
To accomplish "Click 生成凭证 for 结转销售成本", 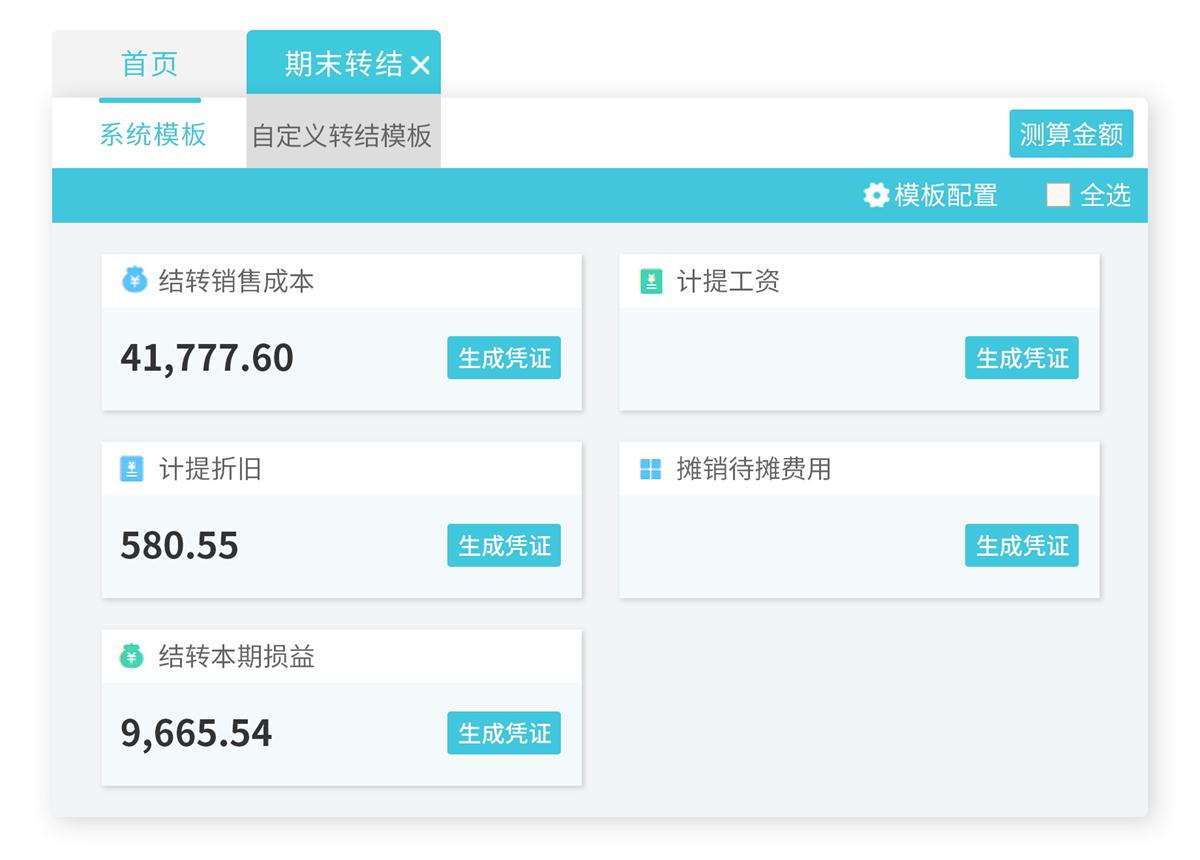I will coord(504,358).
